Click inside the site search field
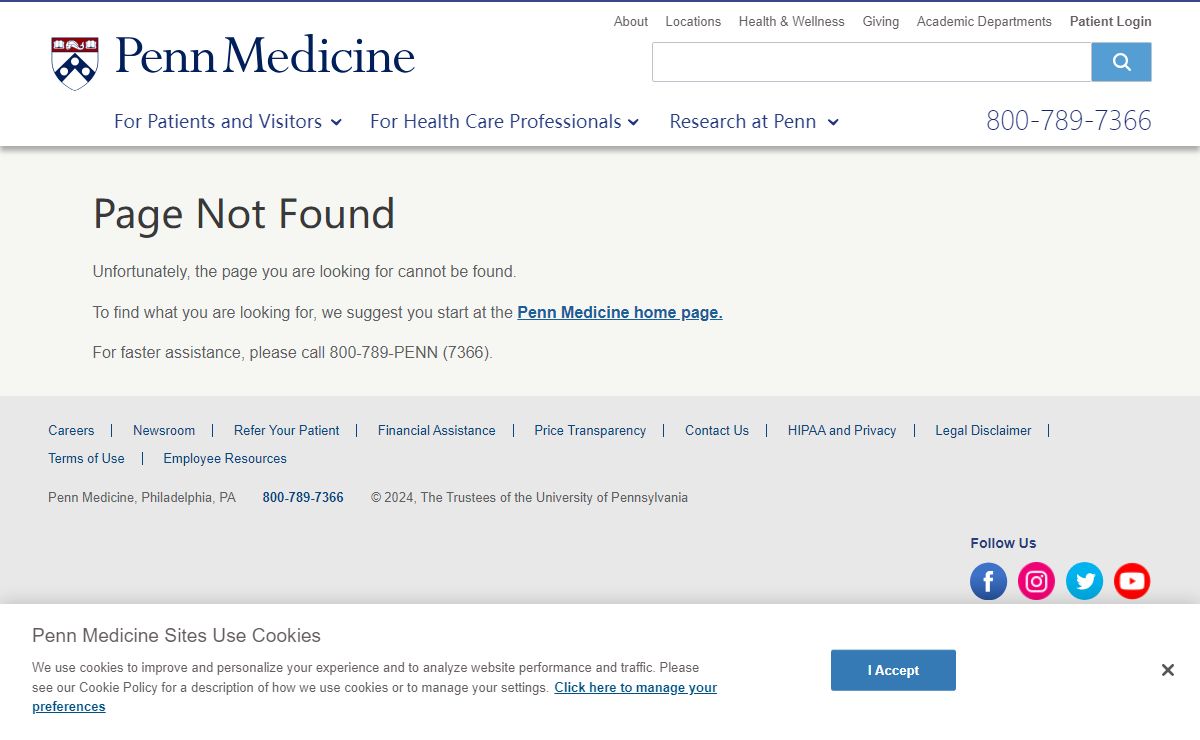Image resolution: width=1200 pixels, height=740 pixels. pyautogui.click(x=872, y=62)
